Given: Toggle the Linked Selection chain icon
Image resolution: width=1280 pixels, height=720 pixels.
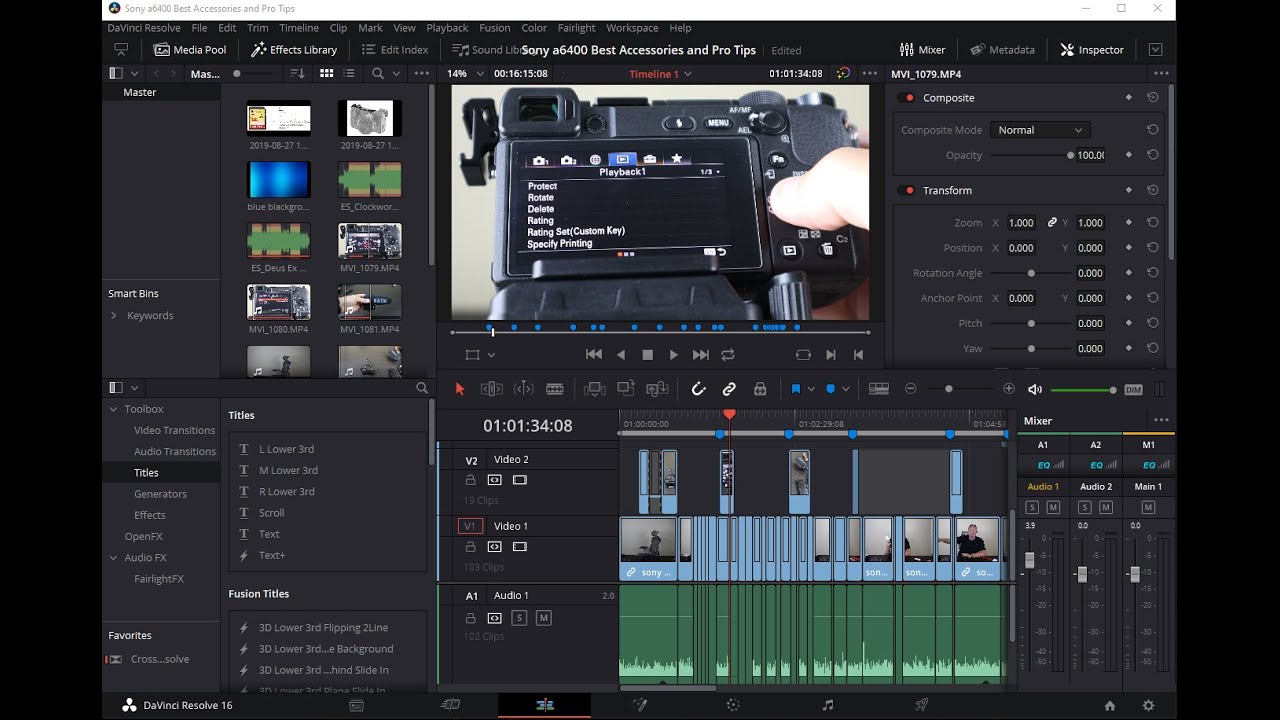Looking at the screenshot, I should (x=729, y=389).
